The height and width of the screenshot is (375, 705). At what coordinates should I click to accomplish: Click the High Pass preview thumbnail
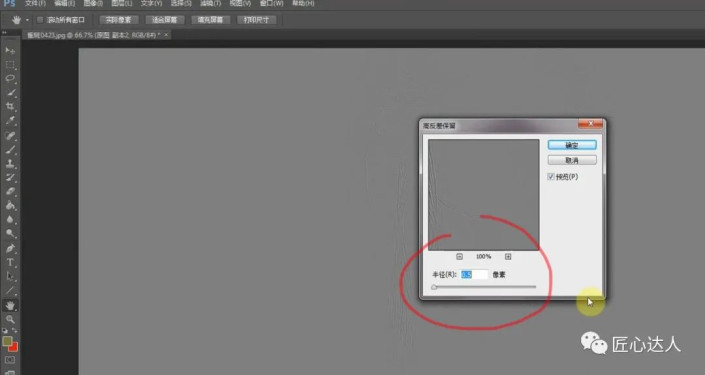[483, 195]
